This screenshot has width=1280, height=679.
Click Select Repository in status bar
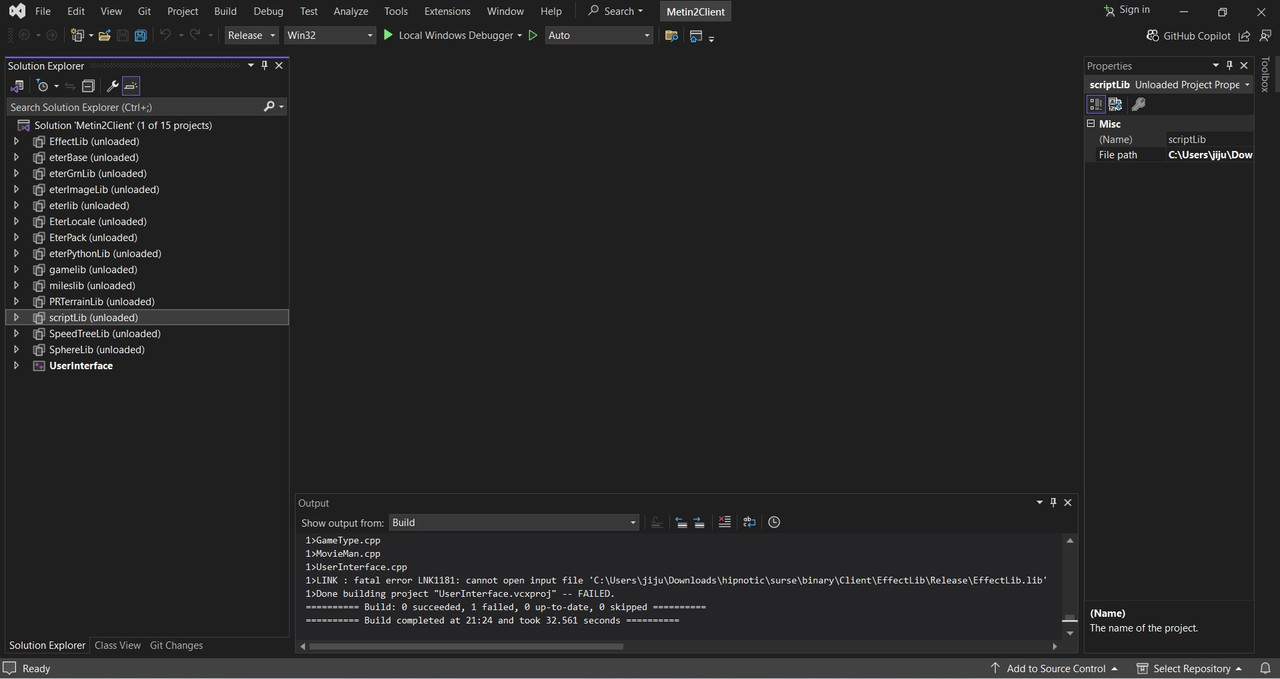coord(1189,668)
